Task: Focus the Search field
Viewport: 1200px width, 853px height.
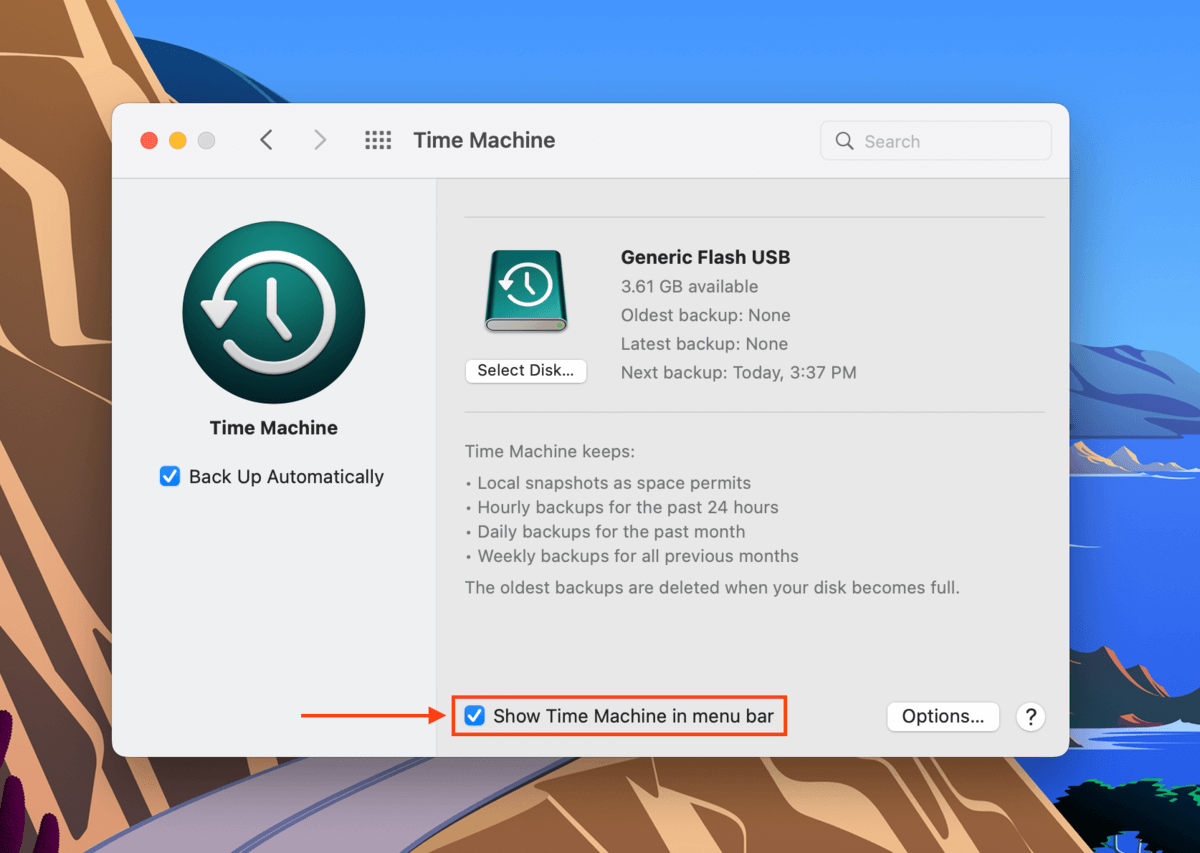Action: coord(936,141)
